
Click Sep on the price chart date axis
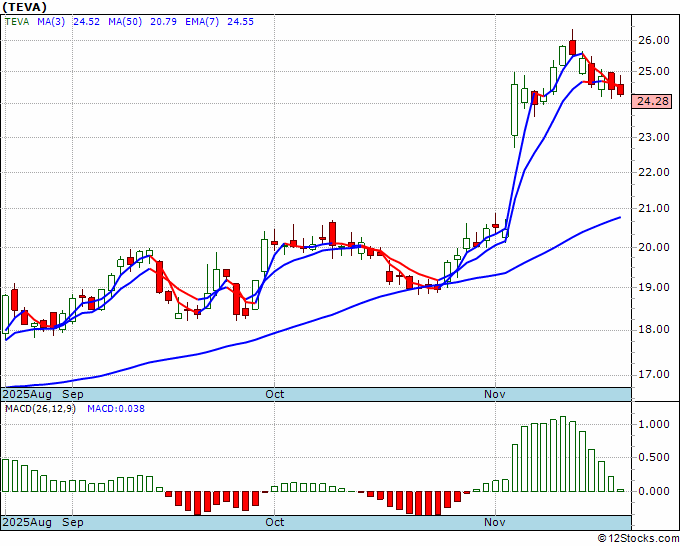click(73, 394)
